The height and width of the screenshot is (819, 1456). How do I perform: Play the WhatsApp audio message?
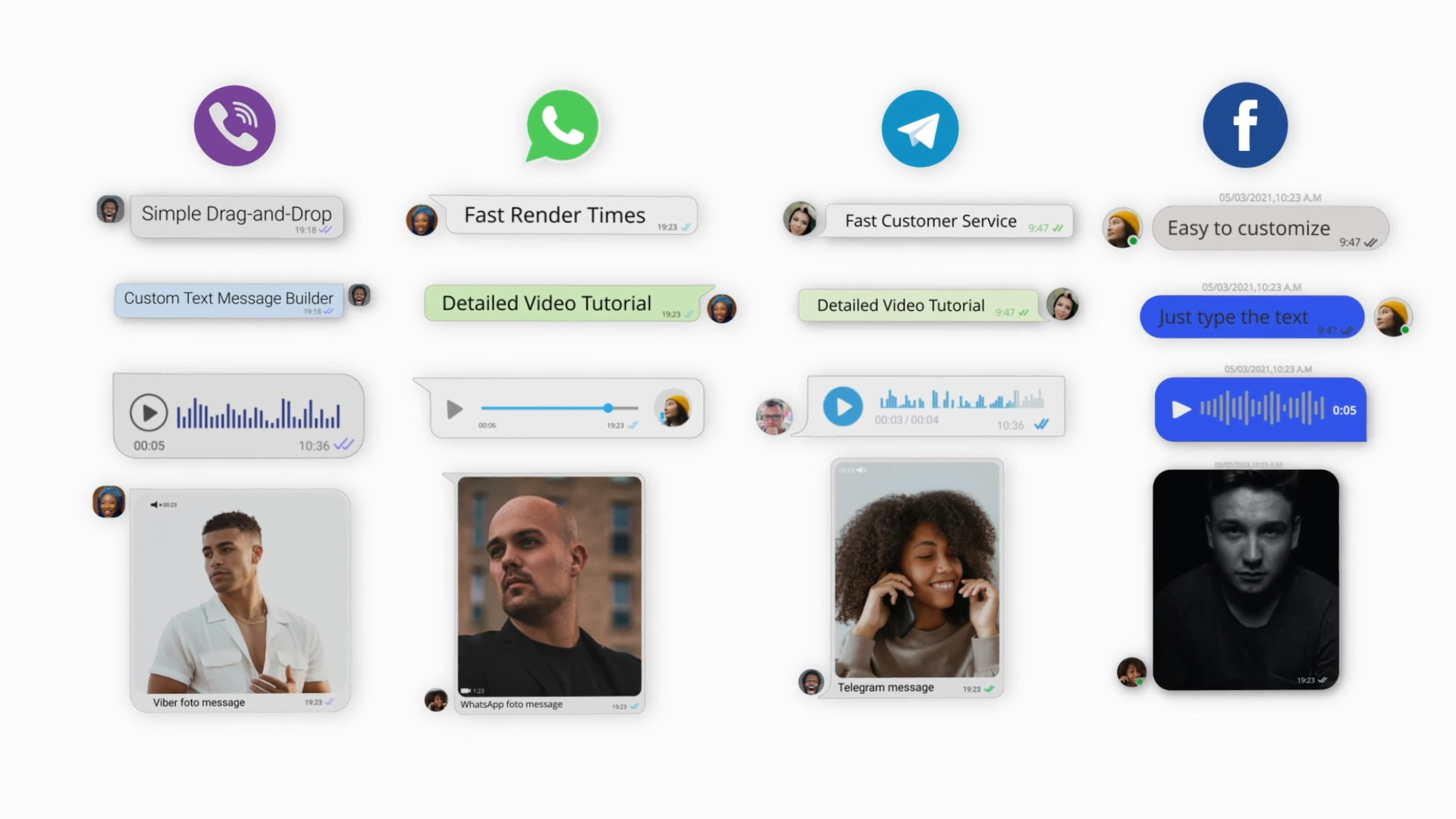tap(452, 407)
